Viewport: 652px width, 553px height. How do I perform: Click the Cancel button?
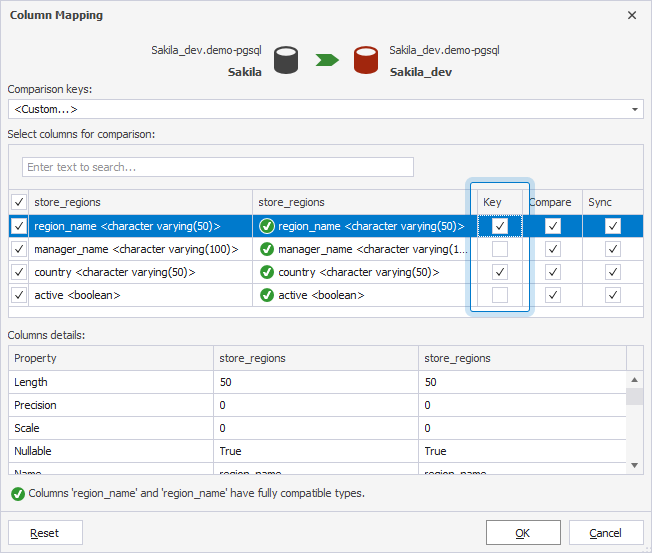coord(606,533)
